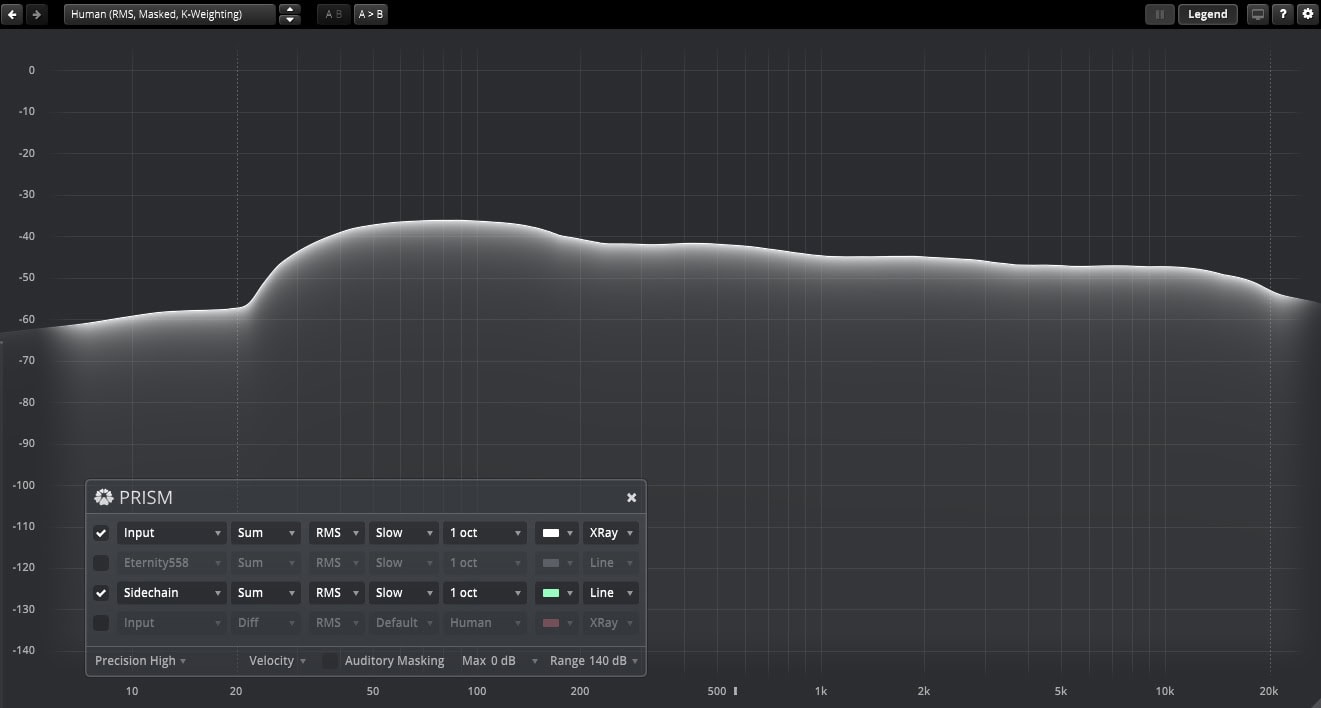Open the Sidechain 1 oct smoothing dropdown
The image size is (1321, 708).
tap(484, 592)
